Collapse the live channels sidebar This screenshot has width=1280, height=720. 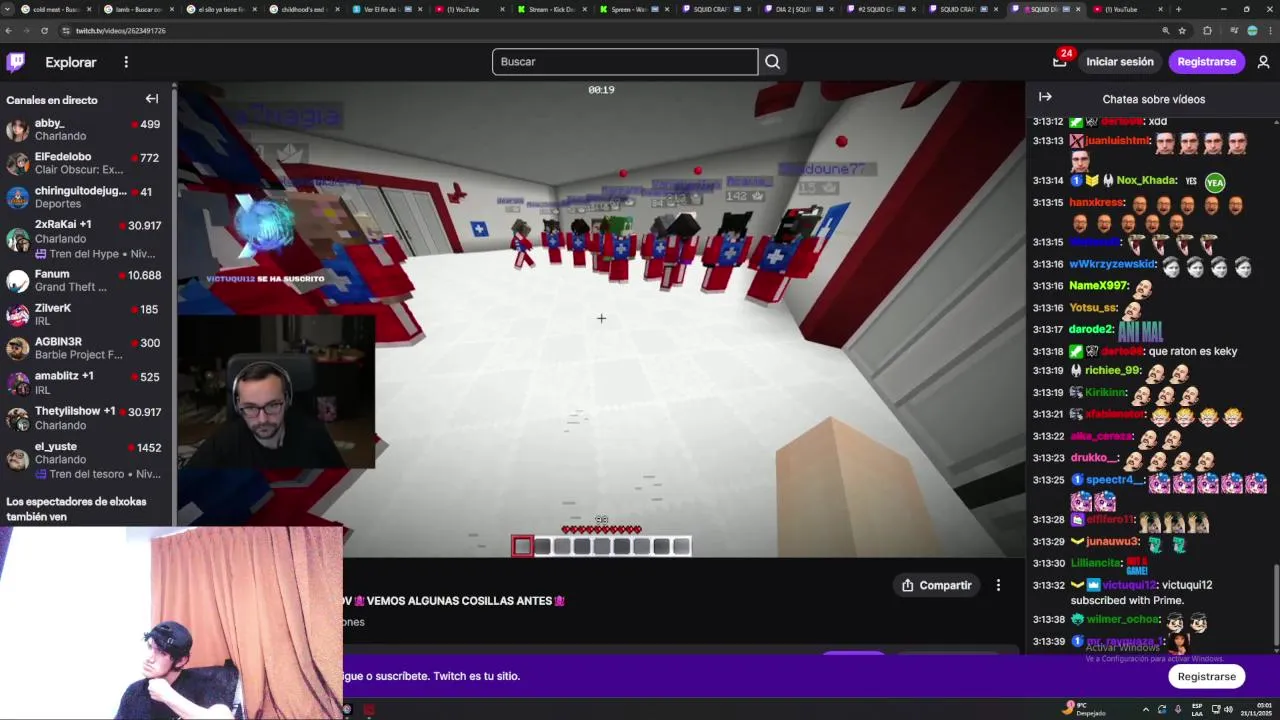[x=152, y=99]
